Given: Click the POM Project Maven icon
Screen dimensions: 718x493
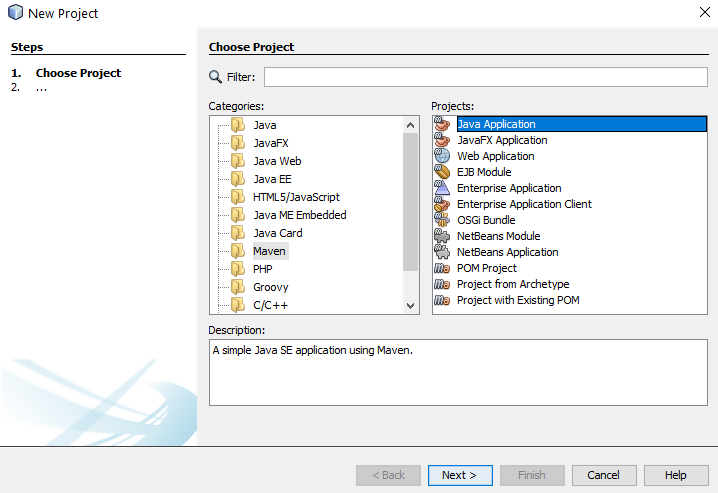Looking at the screenshot, I should click(442, 268).
